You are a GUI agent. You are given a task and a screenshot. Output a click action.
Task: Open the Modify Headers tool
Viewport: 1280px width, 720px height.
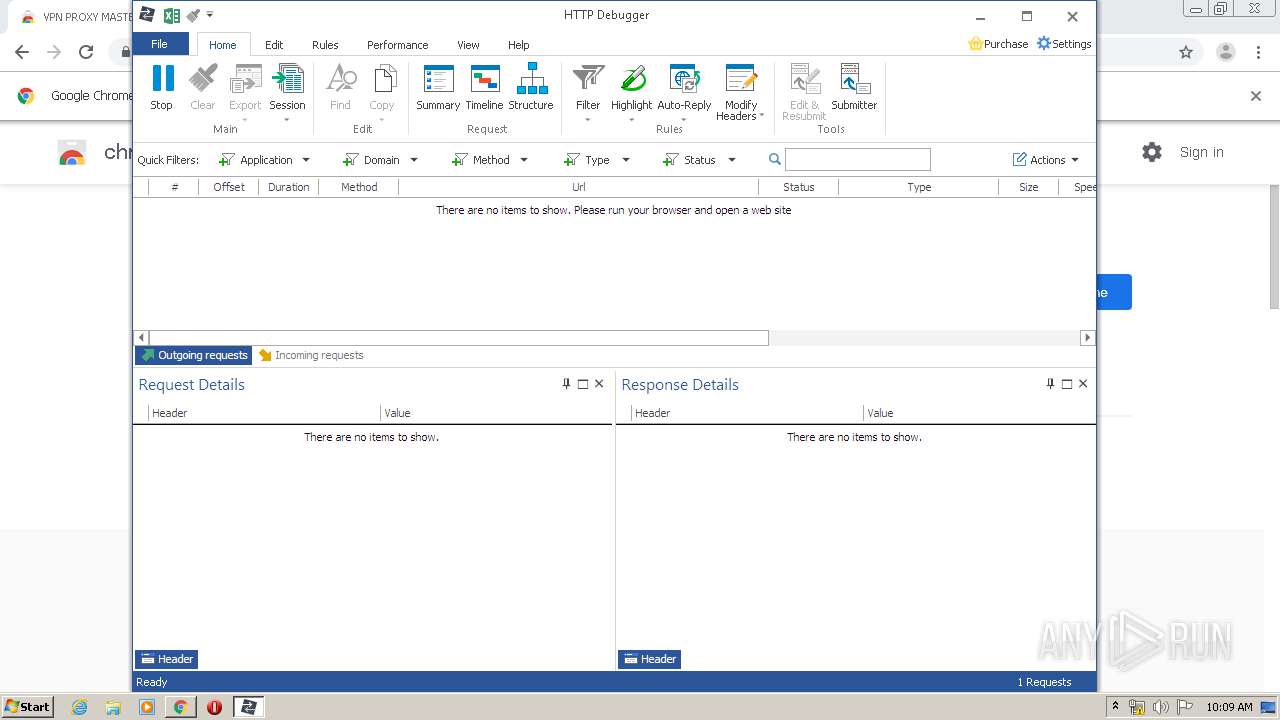741,92
